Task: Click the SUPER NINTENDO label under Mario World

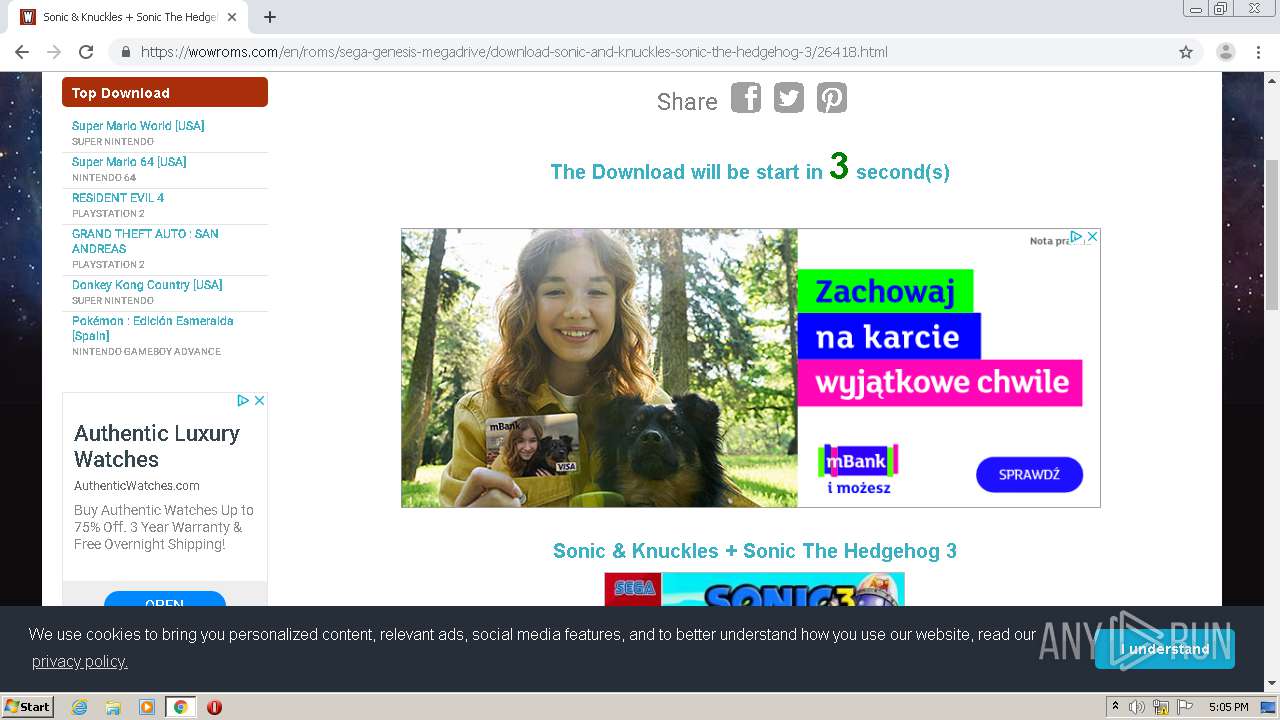Action: coord(113,142)
